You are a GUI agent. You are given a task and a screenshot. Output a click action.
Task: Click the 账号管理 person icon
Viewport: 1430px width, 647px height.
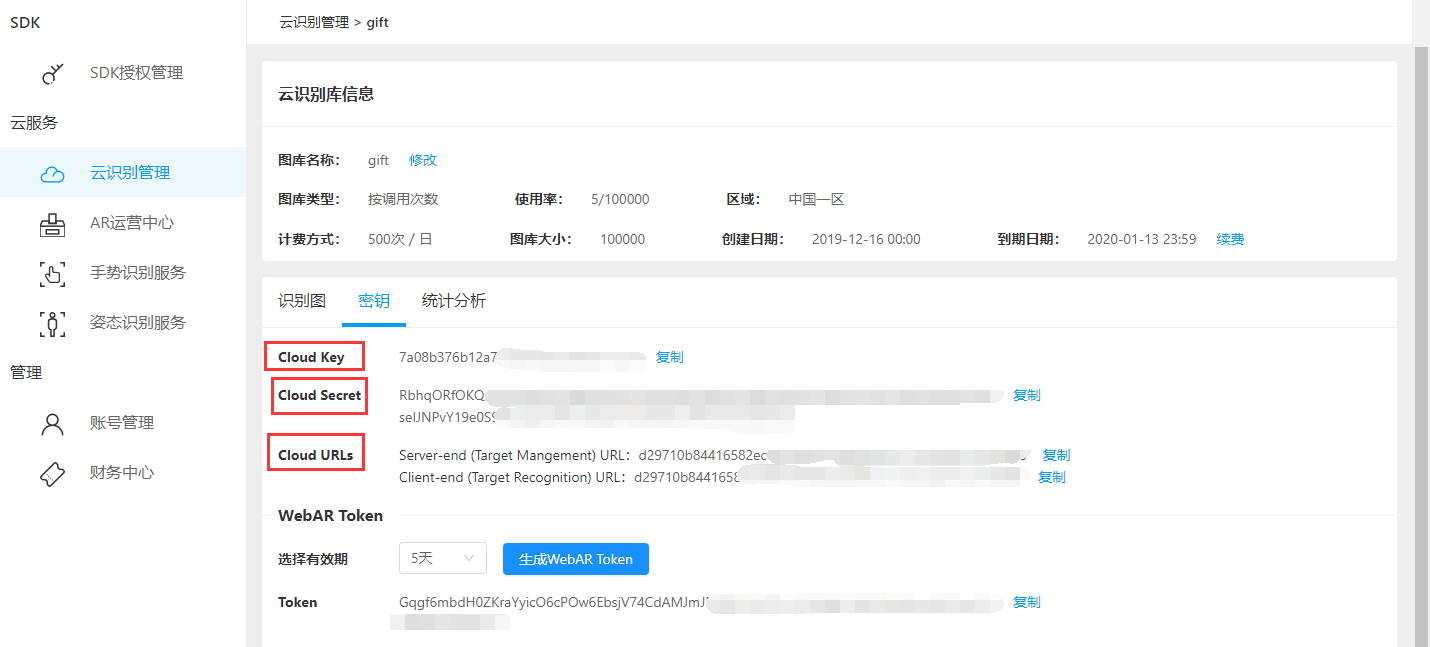(x=53, y=423)
